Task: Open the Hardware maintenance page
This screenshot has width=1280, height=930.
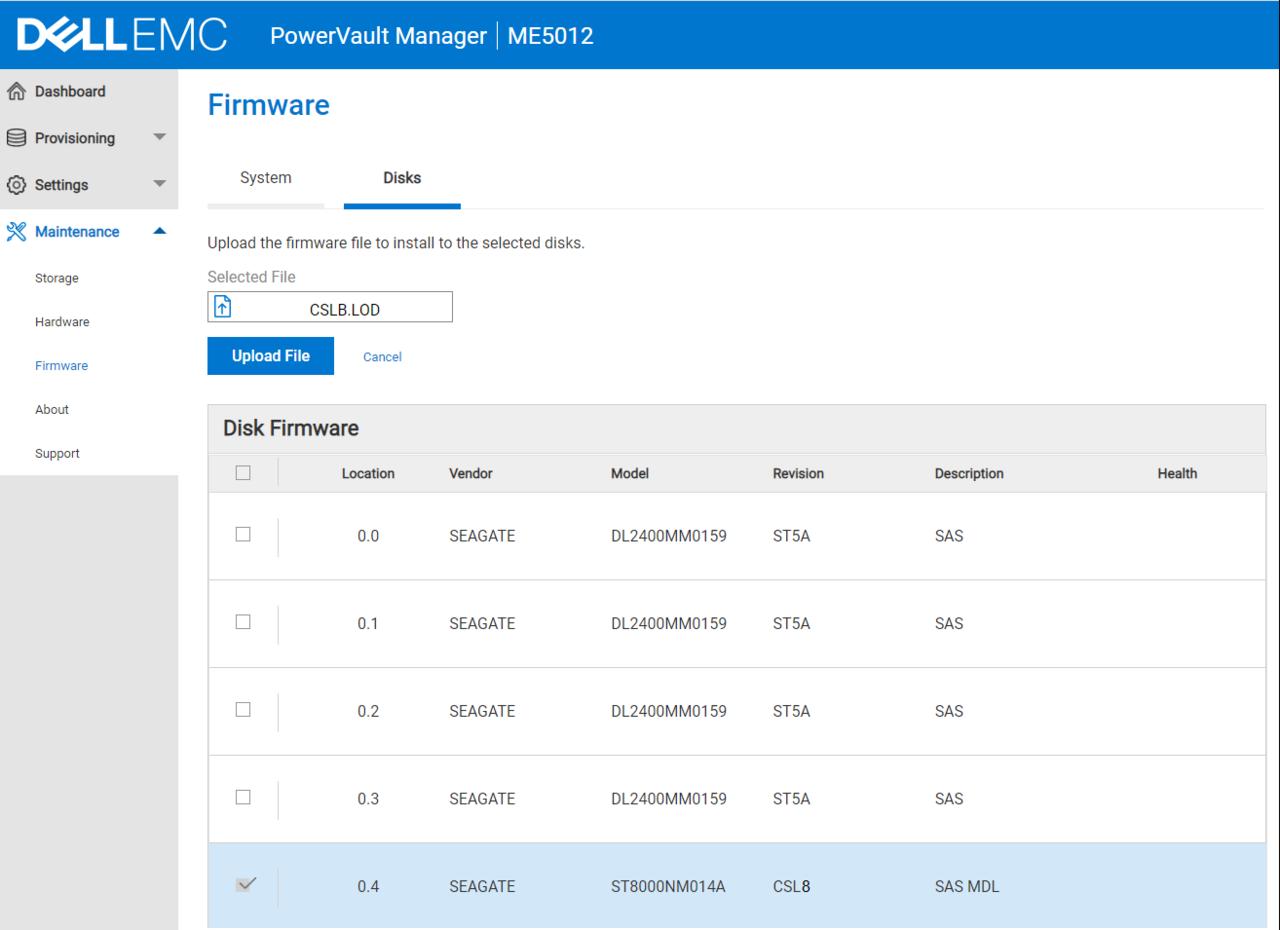Action: (x=62, y=321)
